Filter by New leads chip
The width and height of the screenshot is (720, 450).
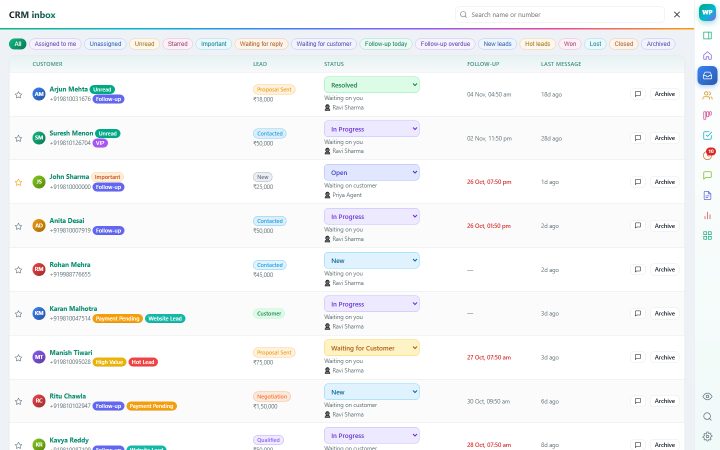[497, 44]
